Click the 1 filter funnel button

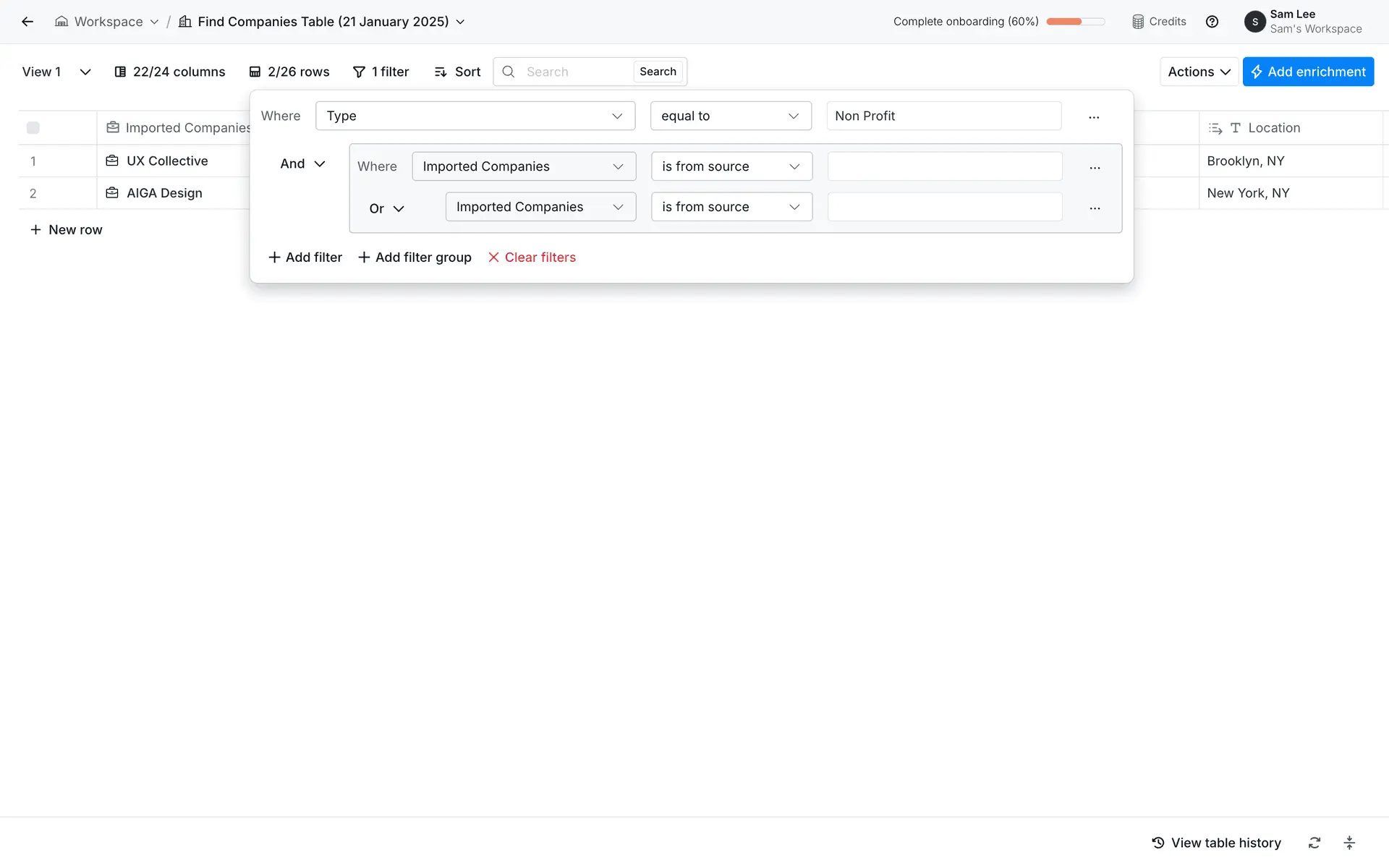pos(381,72)
